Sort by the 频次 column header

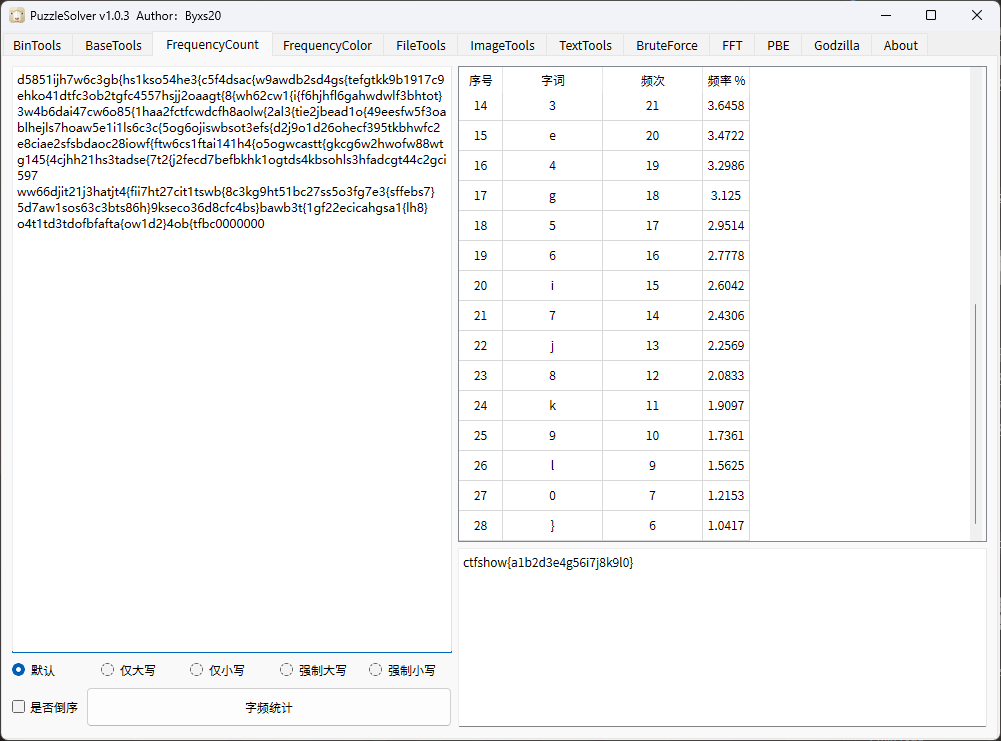point(652,80)
